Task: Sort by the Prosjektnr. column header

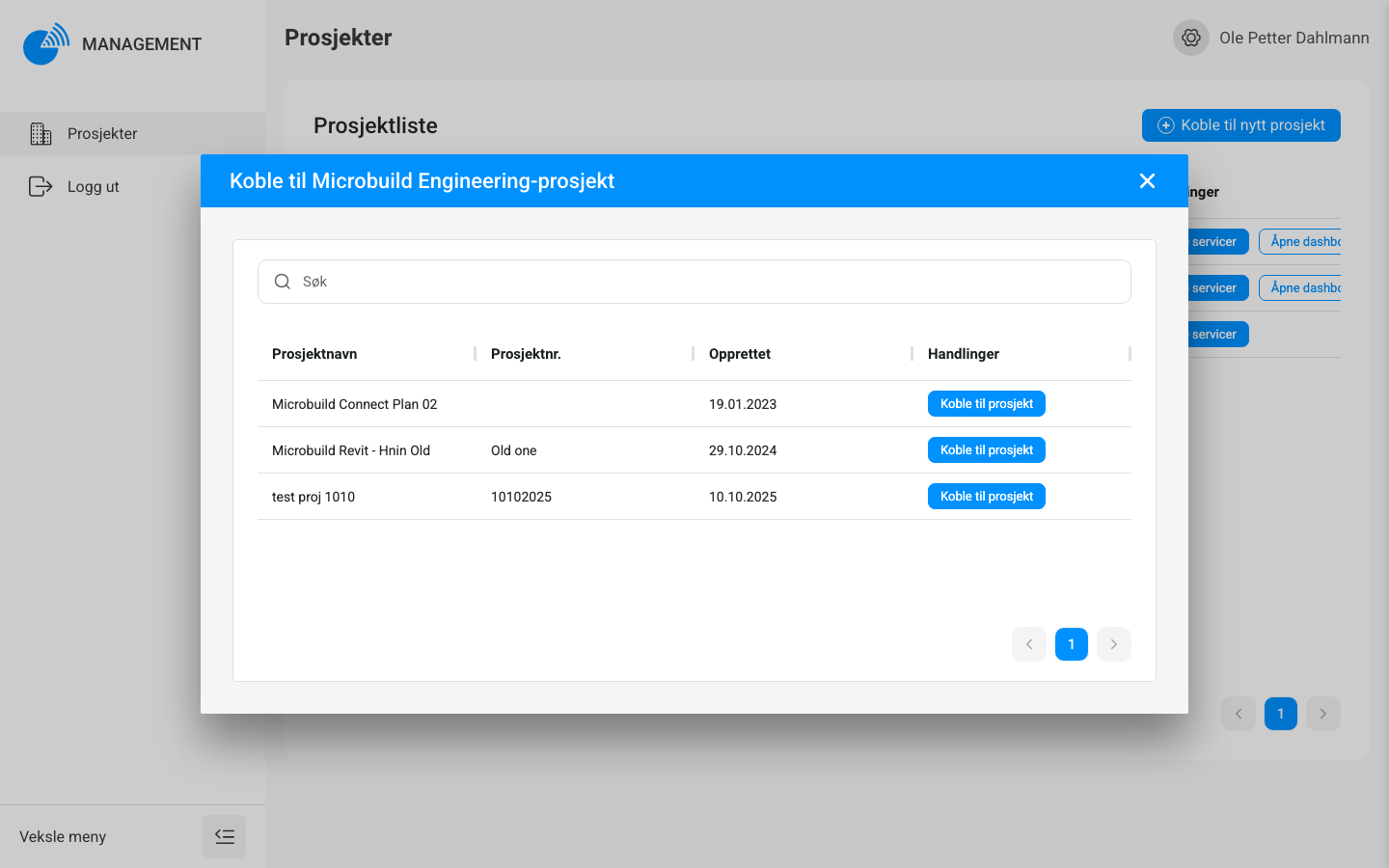Action: [x=526, y=354]
